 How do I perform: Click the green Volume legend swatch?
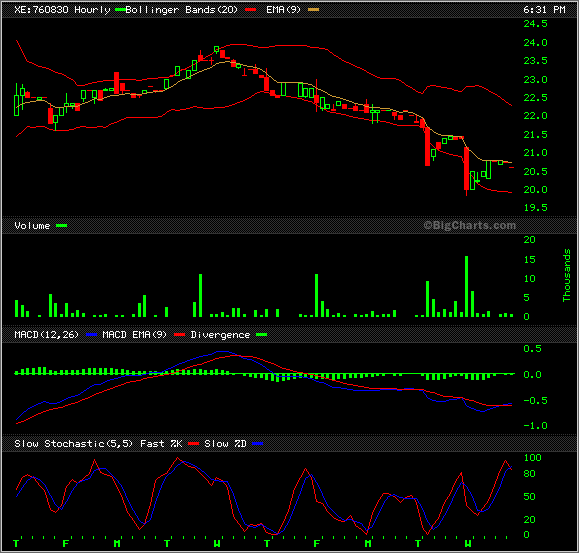pos(61,226)
